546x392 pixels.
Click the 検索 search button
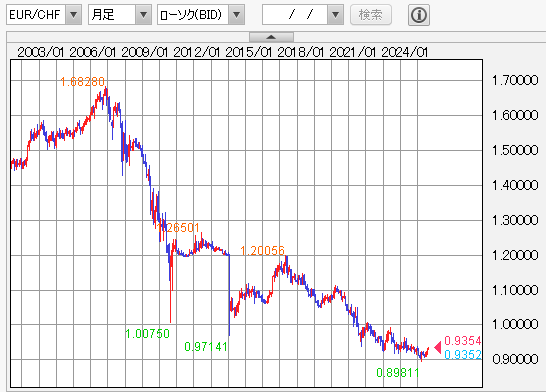(x=371, y=15)
